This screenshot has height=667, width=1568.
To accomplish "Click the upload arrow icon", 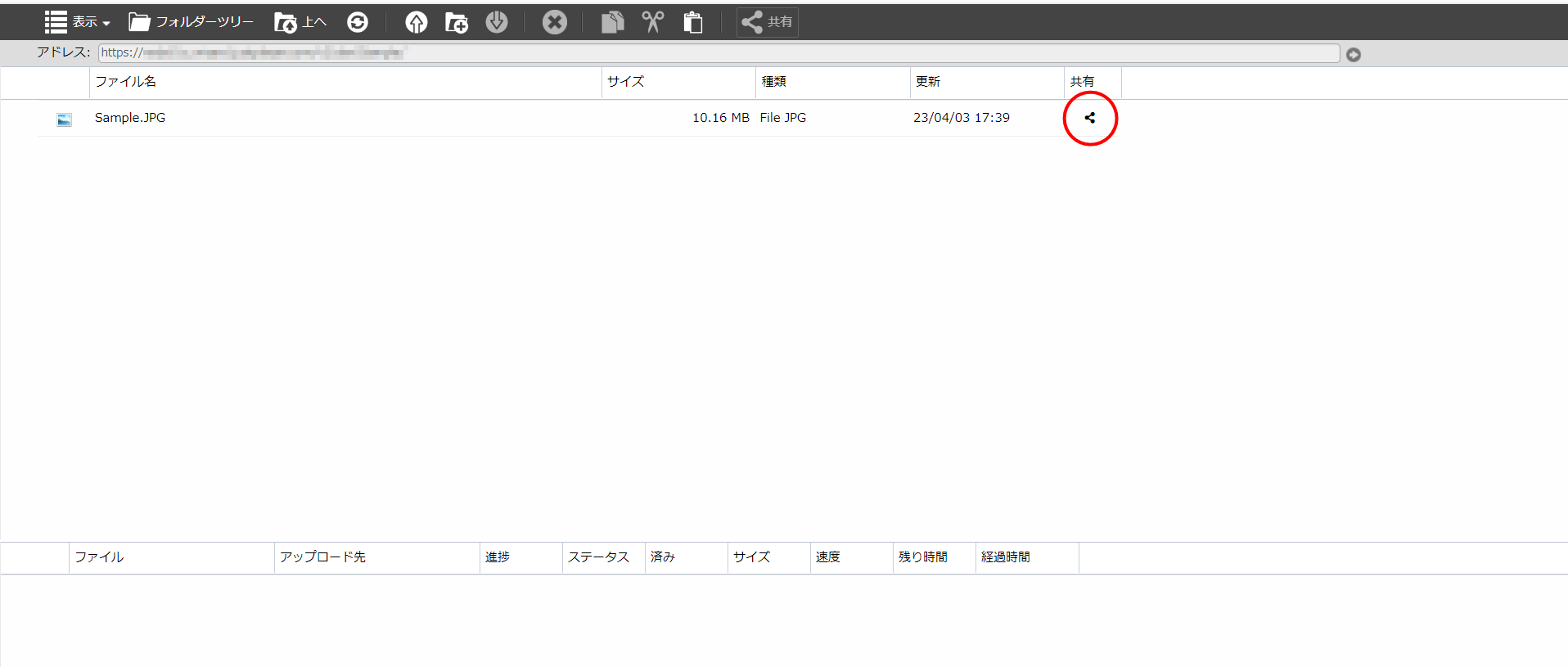I will point(417,22).
